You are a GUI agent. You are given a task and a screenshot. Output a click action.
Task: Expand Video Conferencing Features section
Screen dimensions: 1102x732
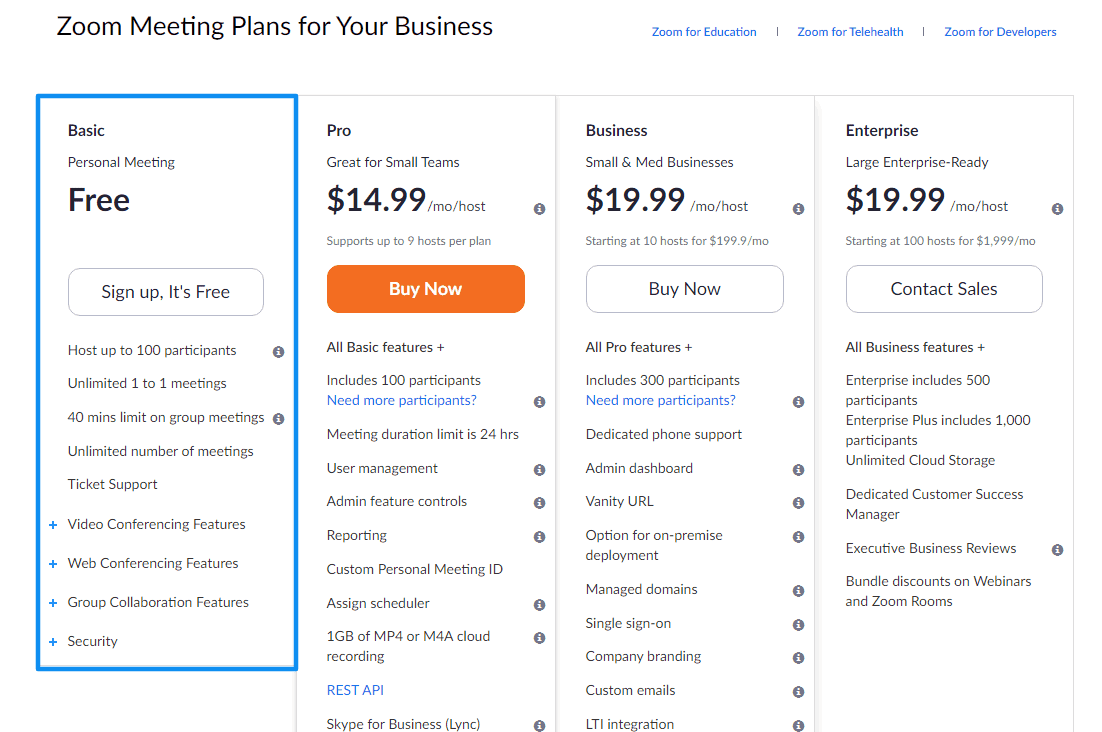[x=53, y=525]
